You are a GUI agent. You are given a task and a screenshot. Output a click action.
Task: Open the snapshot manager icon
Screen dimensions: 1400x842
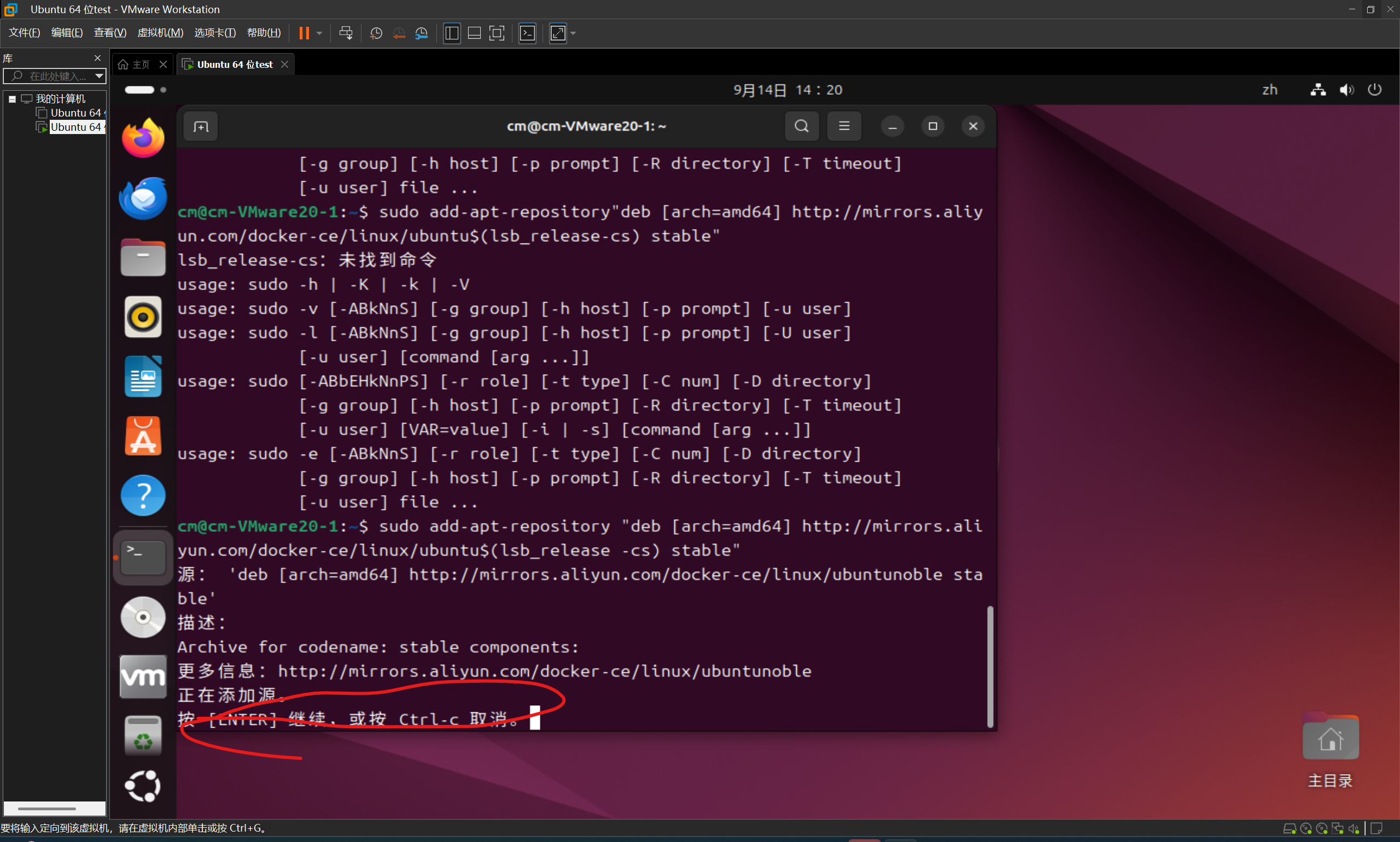(421, 33)
